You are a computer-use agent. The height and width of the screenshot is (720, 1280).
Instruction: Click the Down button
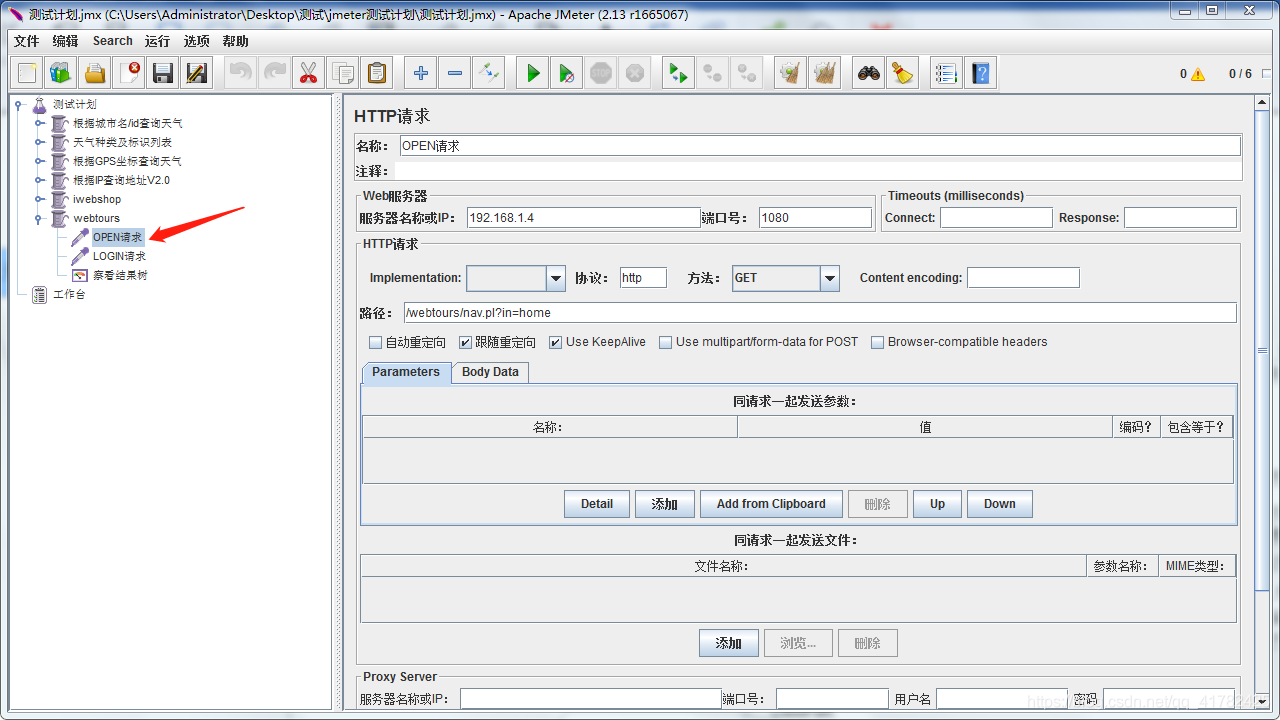tap(1000, 504)
